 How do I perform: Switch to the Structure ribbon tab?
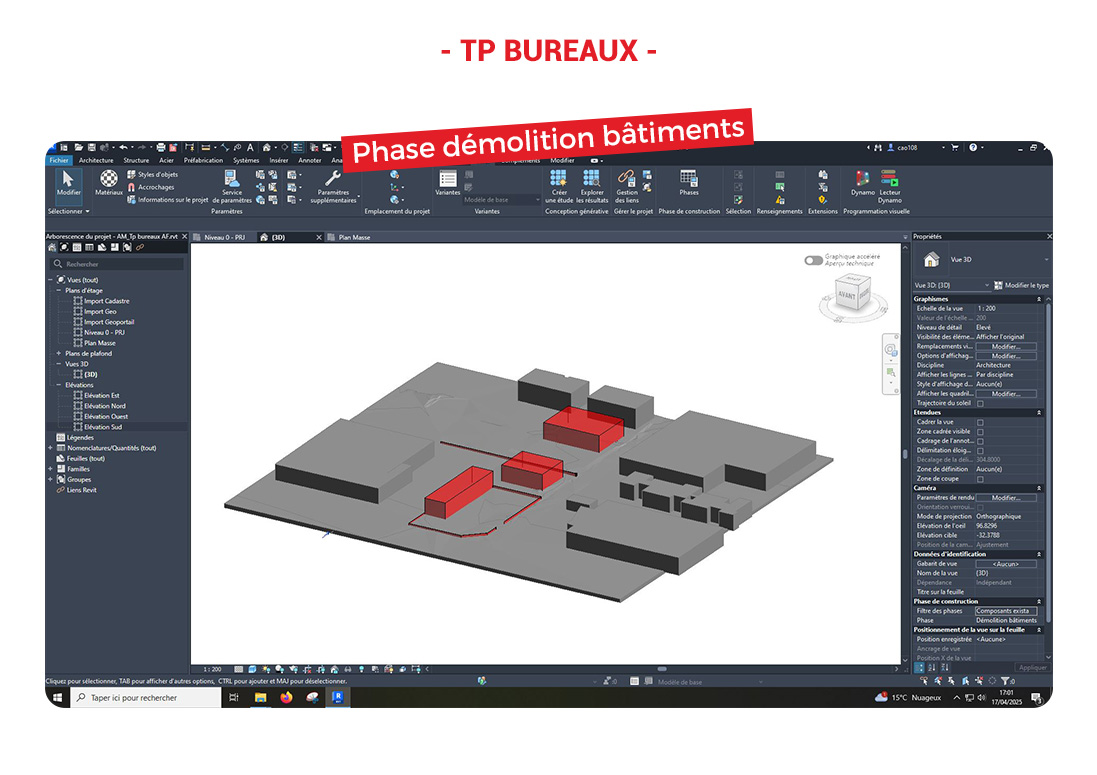pyautogui.click(x=136, y=160)
